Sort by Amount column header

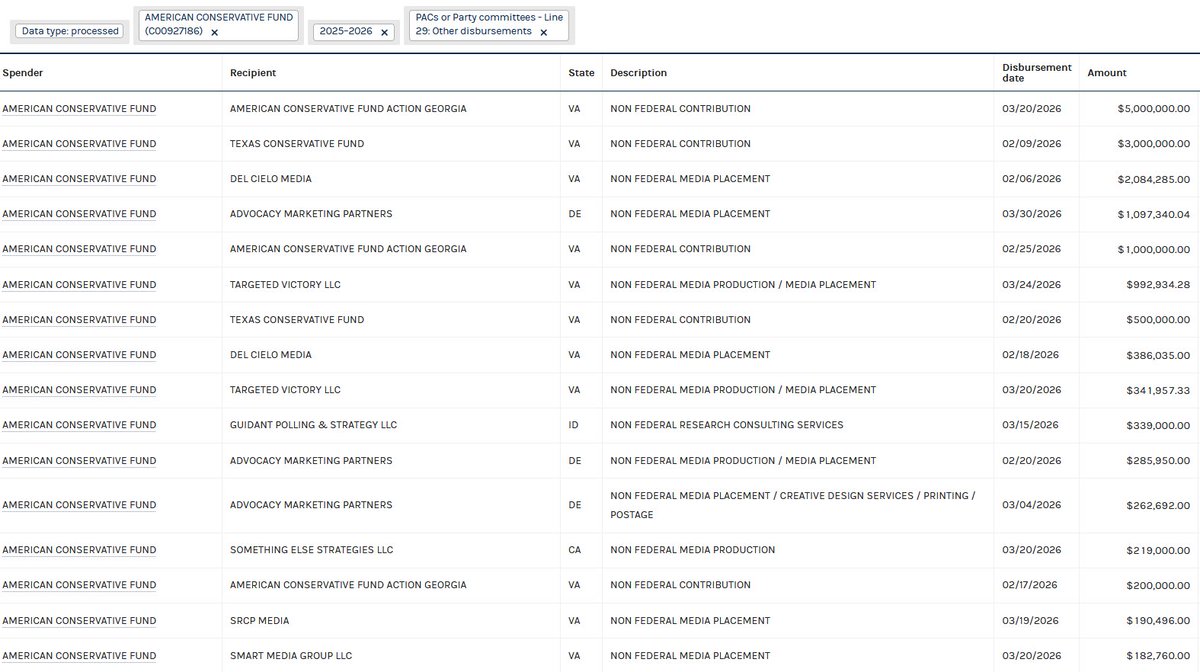click(x=1107, y=73)
